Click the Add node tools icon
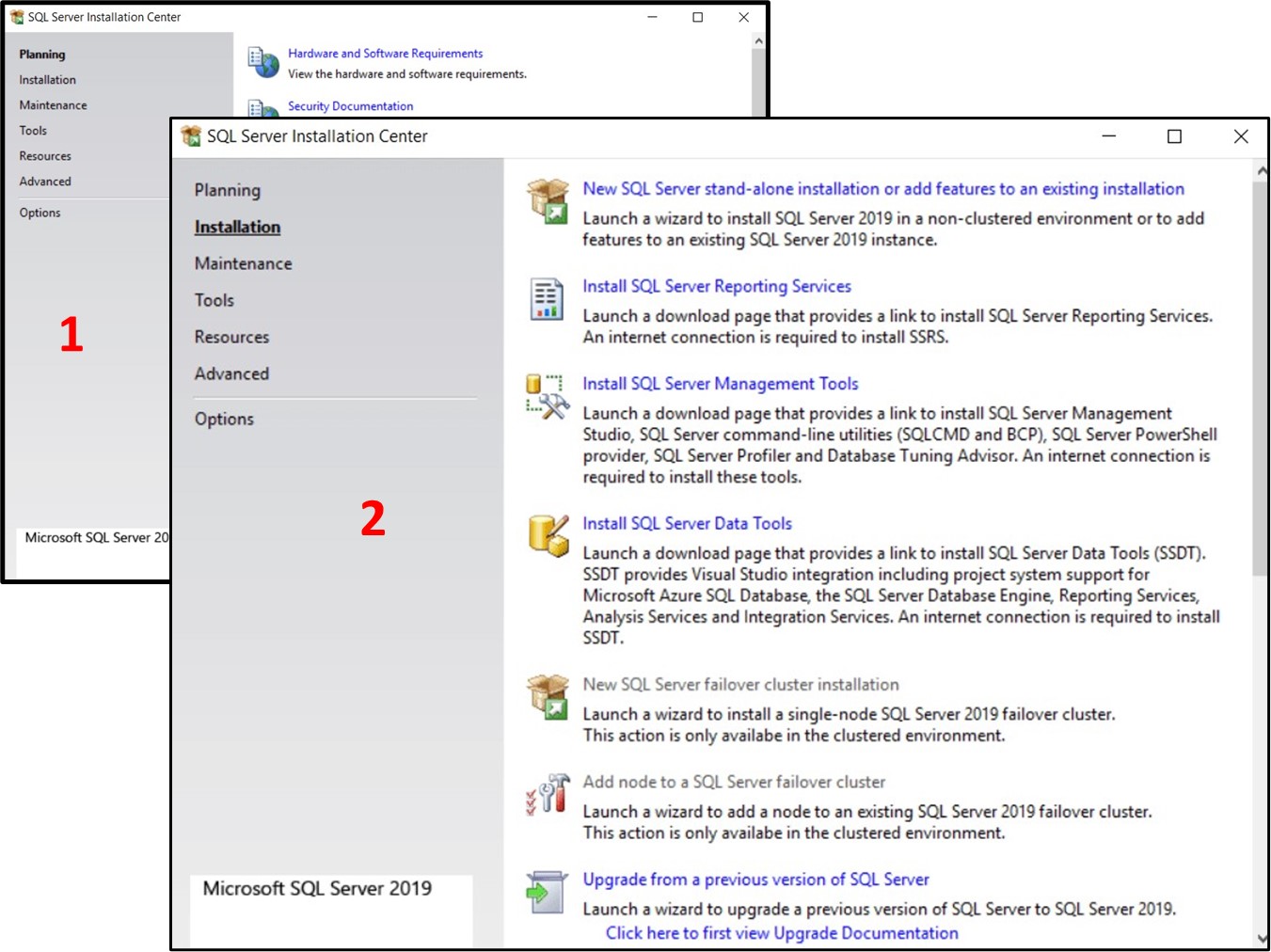This screenshot has height=952, width=1271. click(x=548, y=794)
